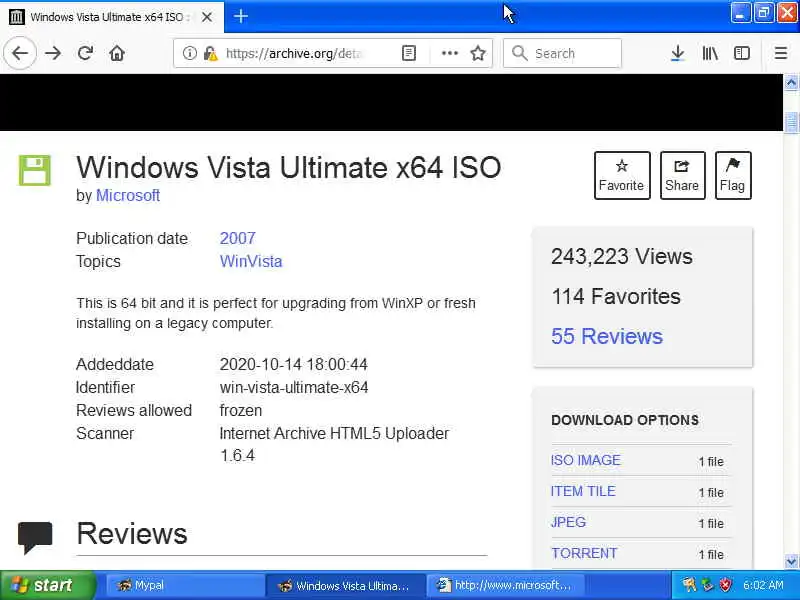The image size is (800, 600).
Task: Click the browser Search box
Action: [562, 53]
